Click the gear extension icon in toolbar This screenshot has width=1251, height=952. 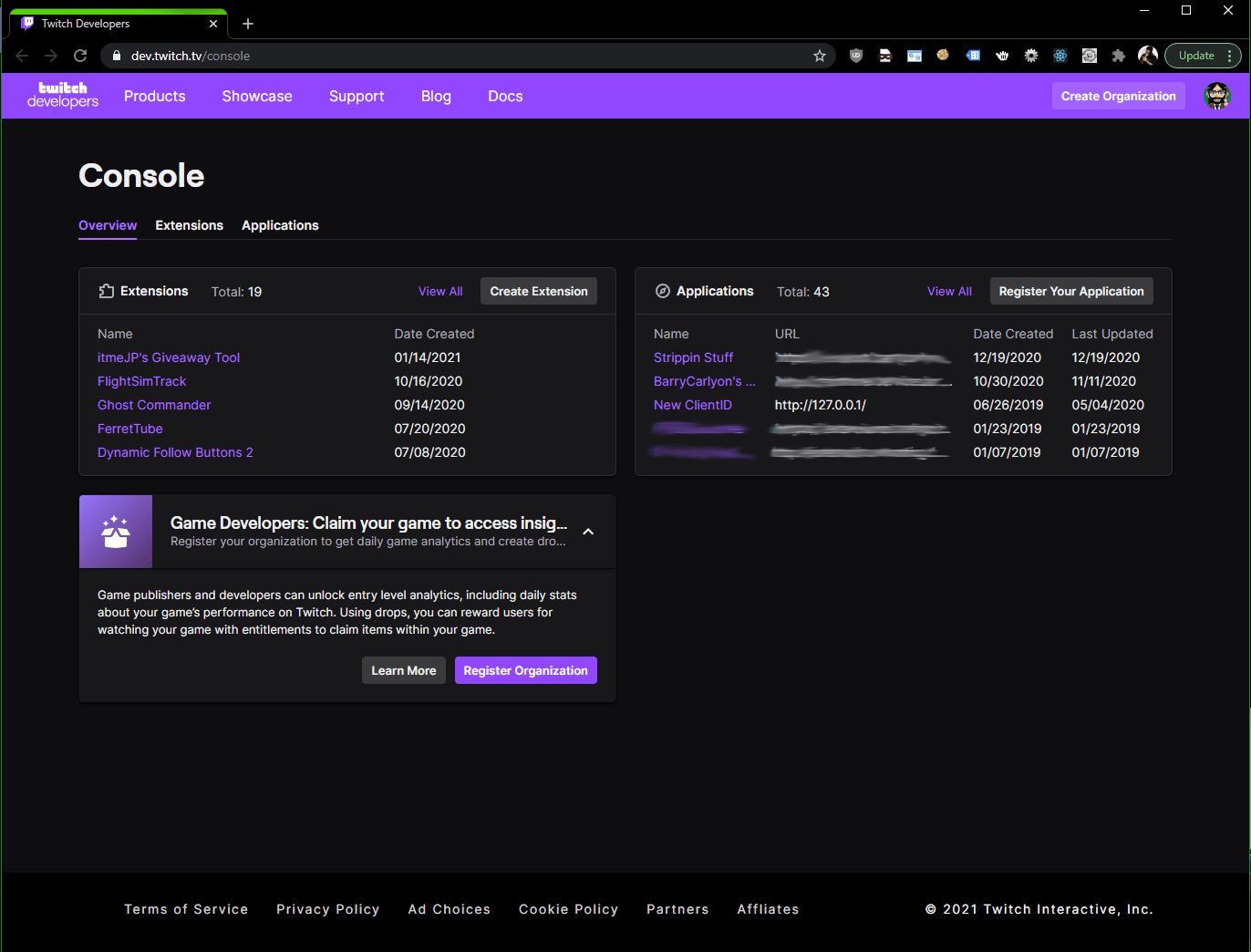click(x=1031, y=56)
